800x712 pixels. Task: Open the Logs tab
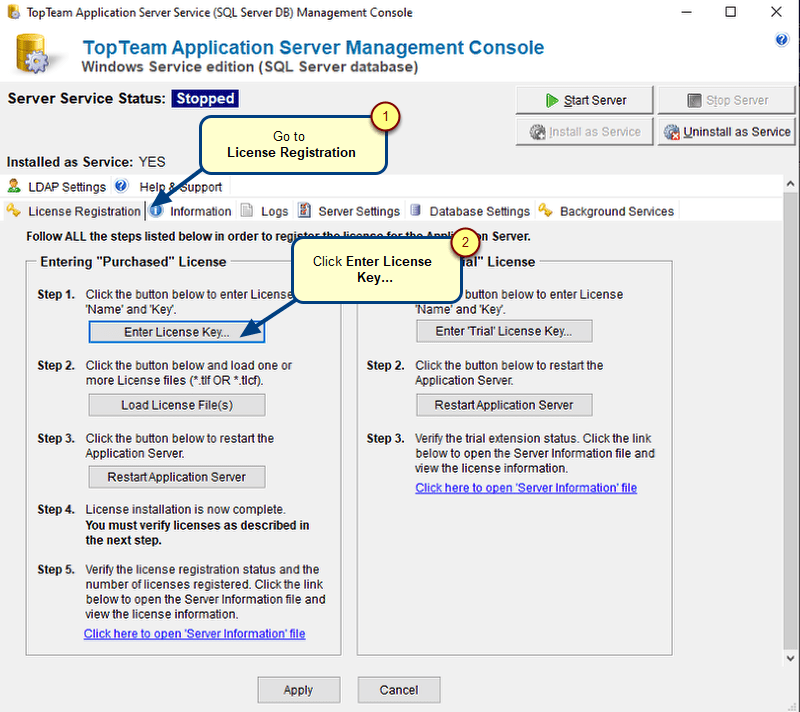pos(264,211)
